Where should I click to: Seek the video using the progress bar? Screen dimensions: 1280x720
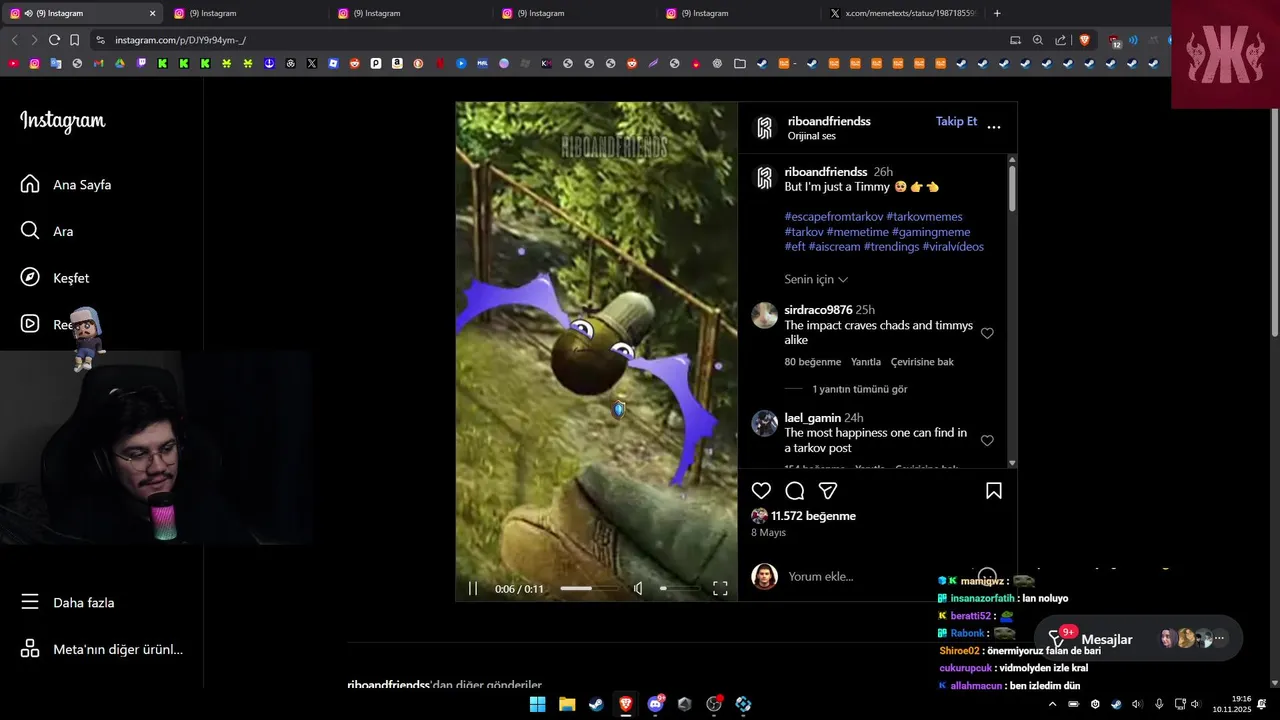click(590, 588)
